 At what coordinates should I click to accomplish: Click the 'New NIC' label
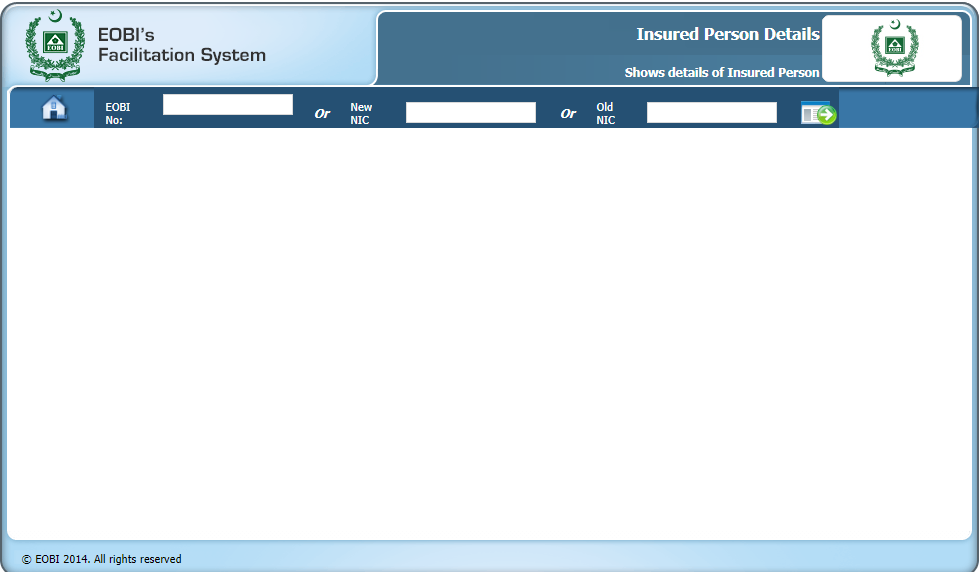(x=361, y=114)
